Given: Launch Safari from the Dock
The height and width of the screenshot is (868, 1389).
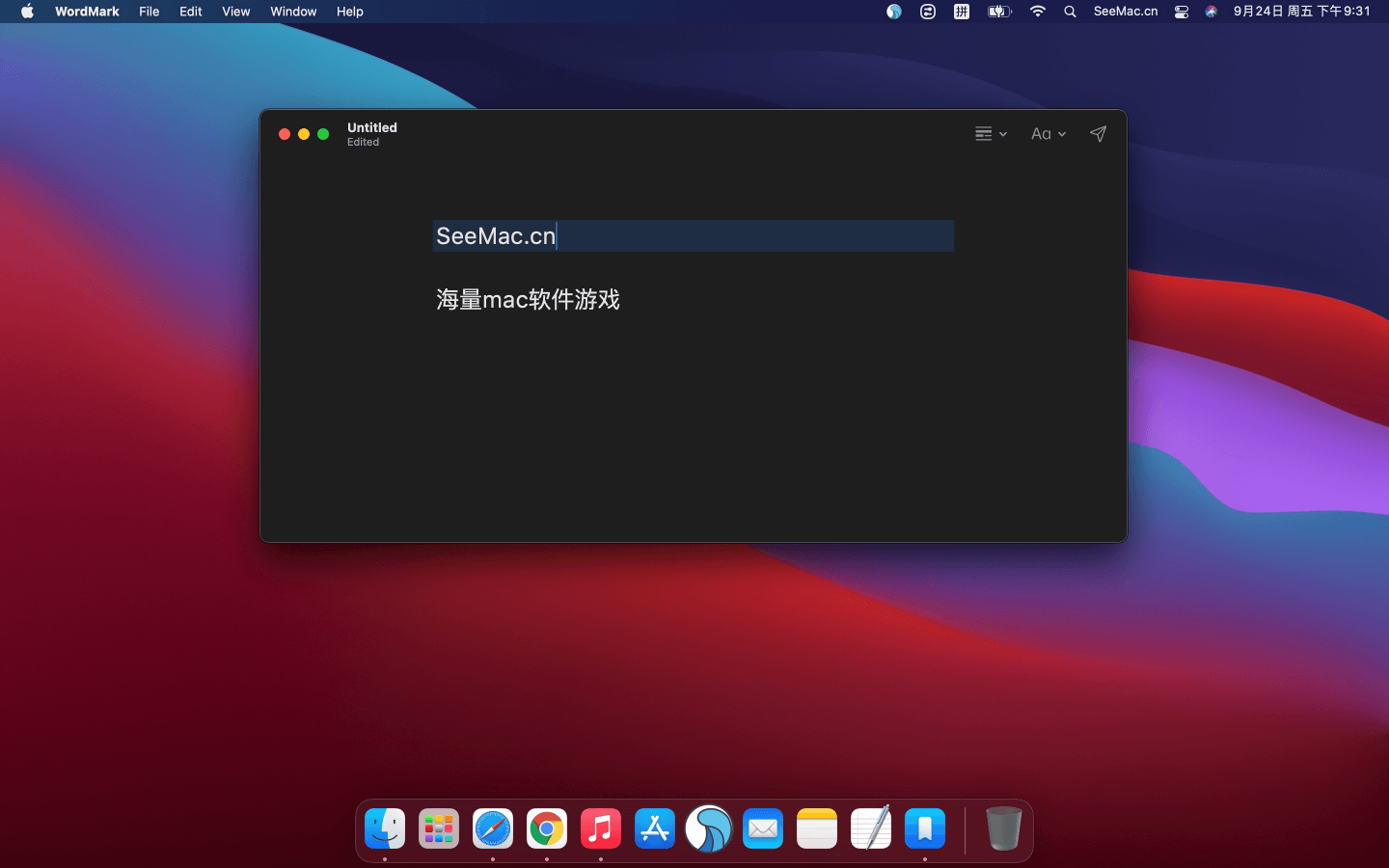Looking at the screenshot, I should (x=493, y=828).
